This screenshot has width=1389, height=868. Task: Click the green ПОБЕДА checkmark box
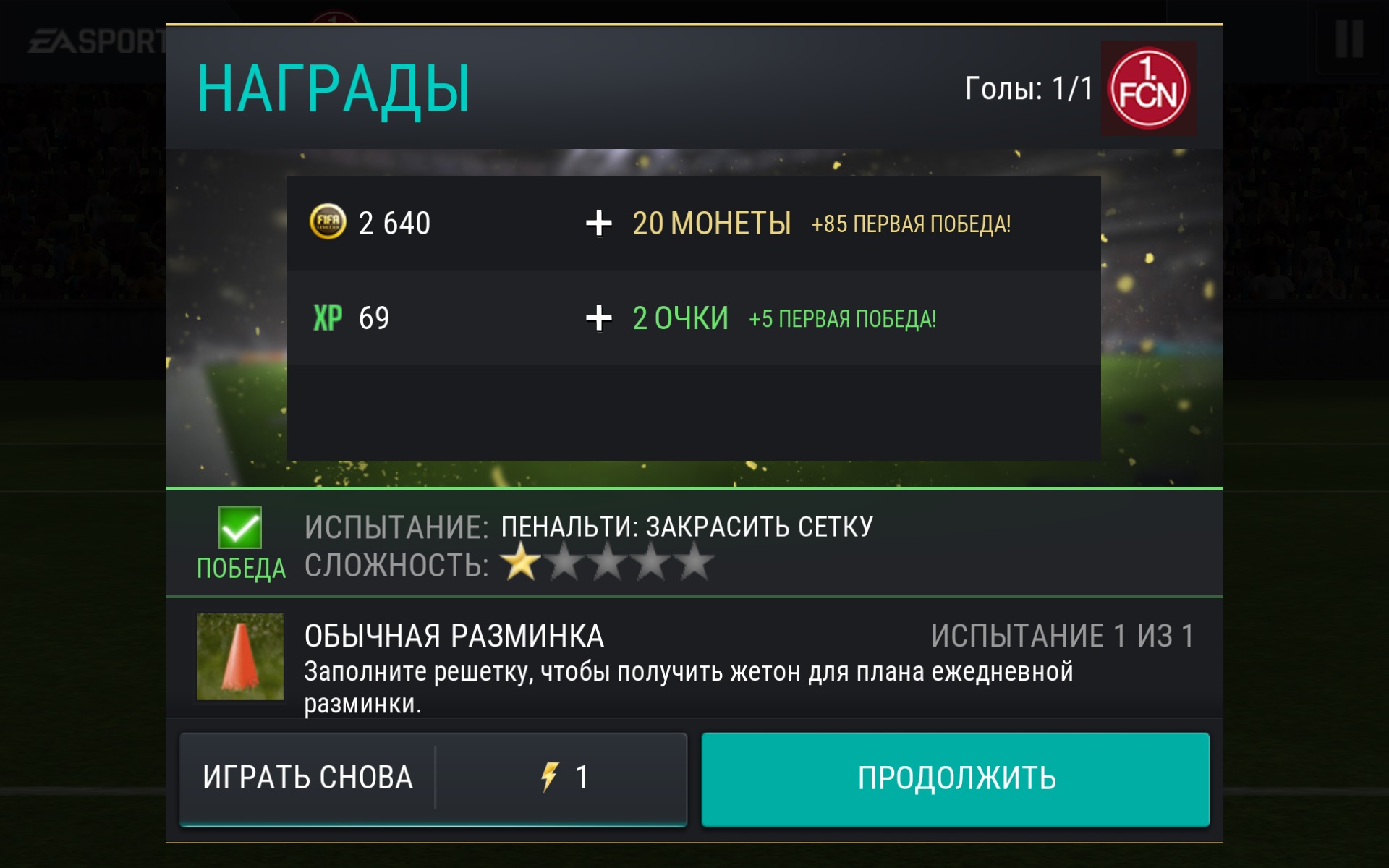click(x=240, y=527)
